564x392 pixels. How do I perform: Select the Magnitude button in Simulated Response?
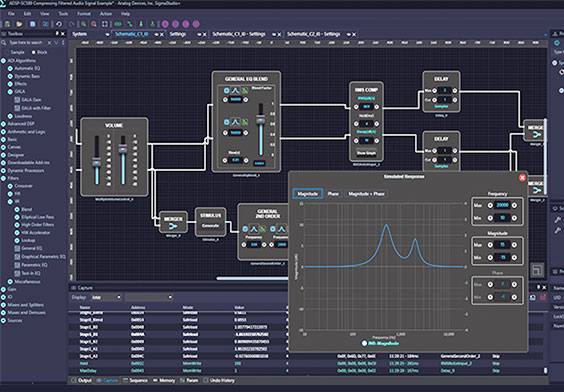pos(308,194)
